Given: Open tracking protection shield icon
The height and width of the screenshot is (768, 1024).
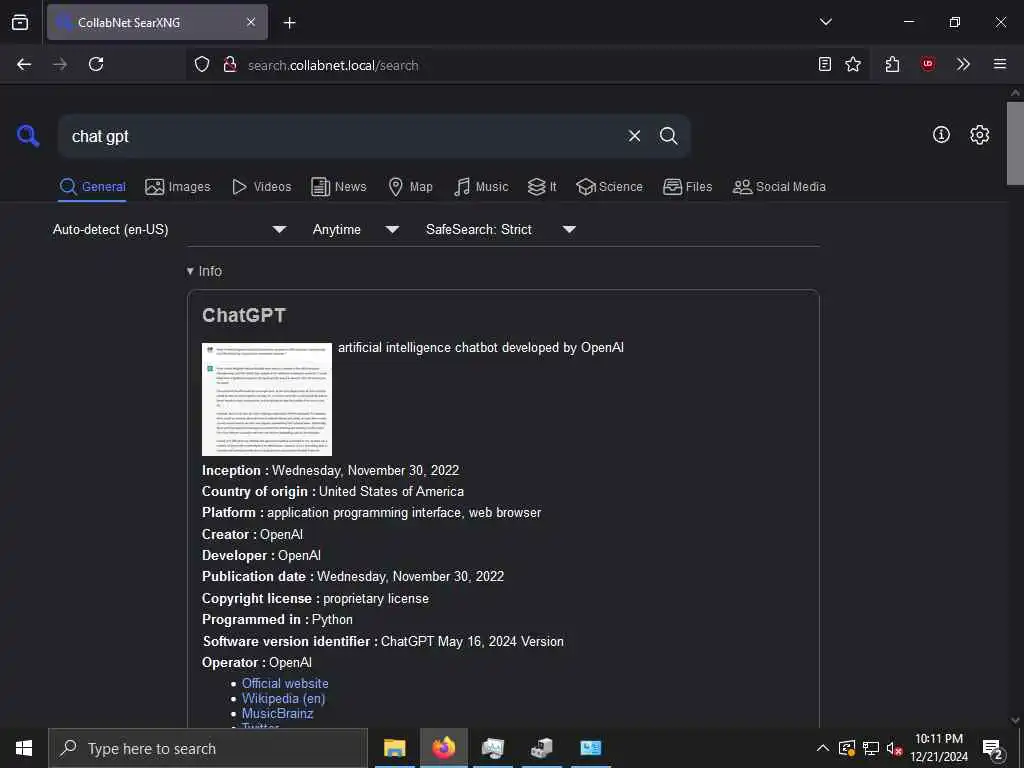Looking at the screenshot, I should 202,64.
